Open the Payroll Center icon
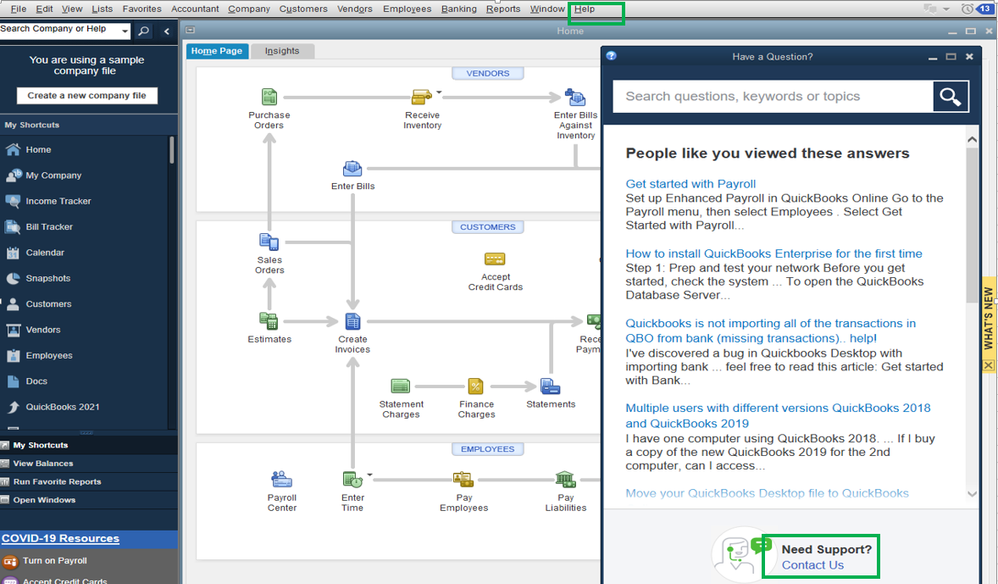 click(x=281, y=479)
